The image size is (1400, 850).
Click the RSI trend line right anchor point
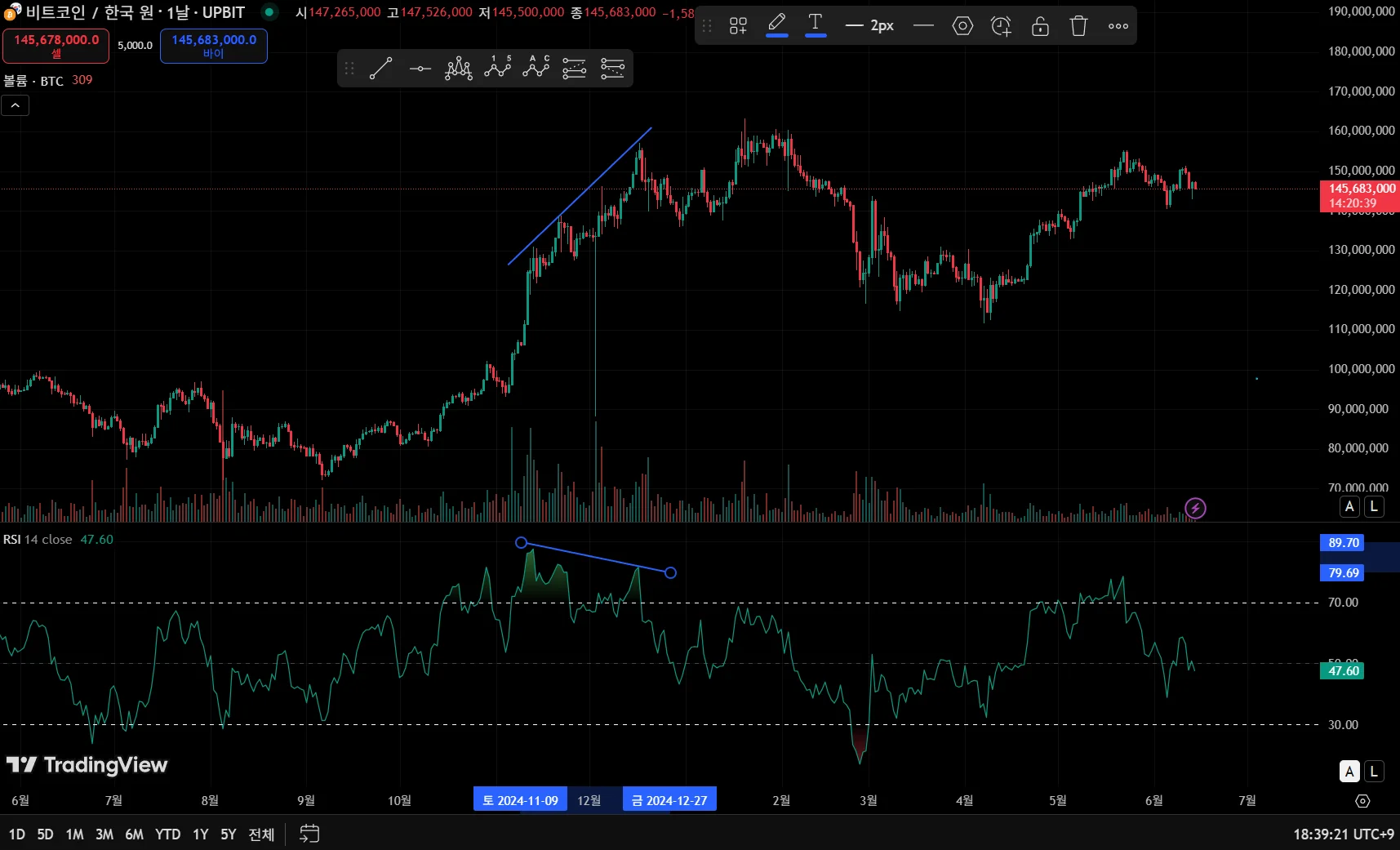pos(670,573)
